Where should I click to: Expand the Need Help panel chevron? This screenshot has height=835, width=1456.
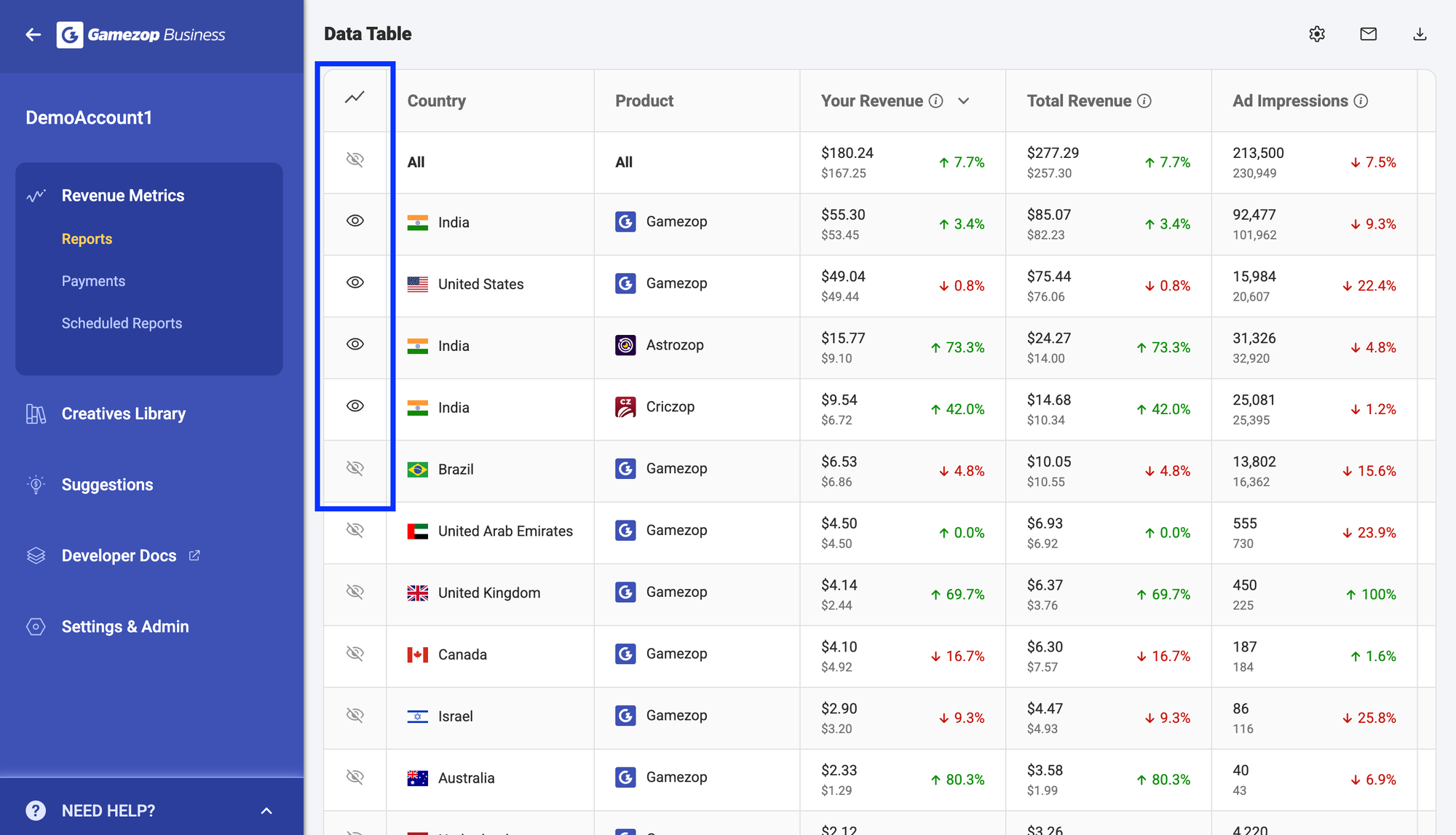[x=266, y=810]
